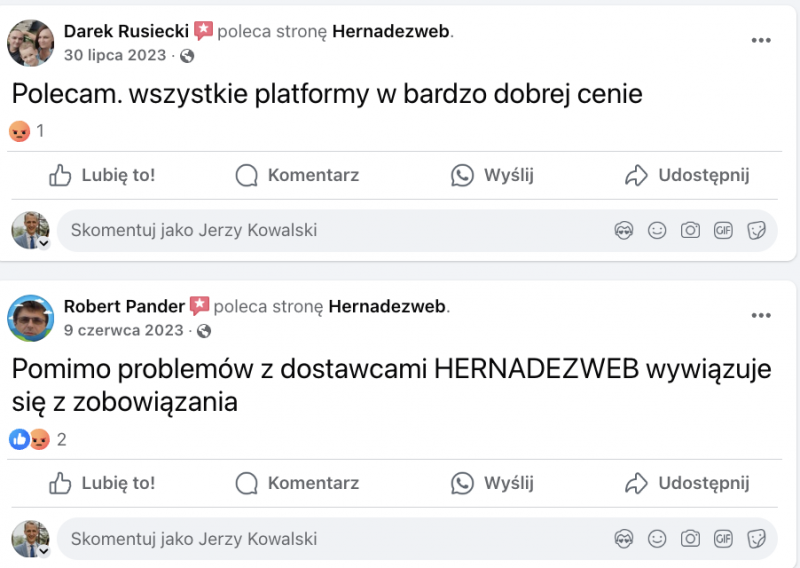Open three-dot options menu on Darek's post
This screenshot has height=568, width=800.
(761, 41)
